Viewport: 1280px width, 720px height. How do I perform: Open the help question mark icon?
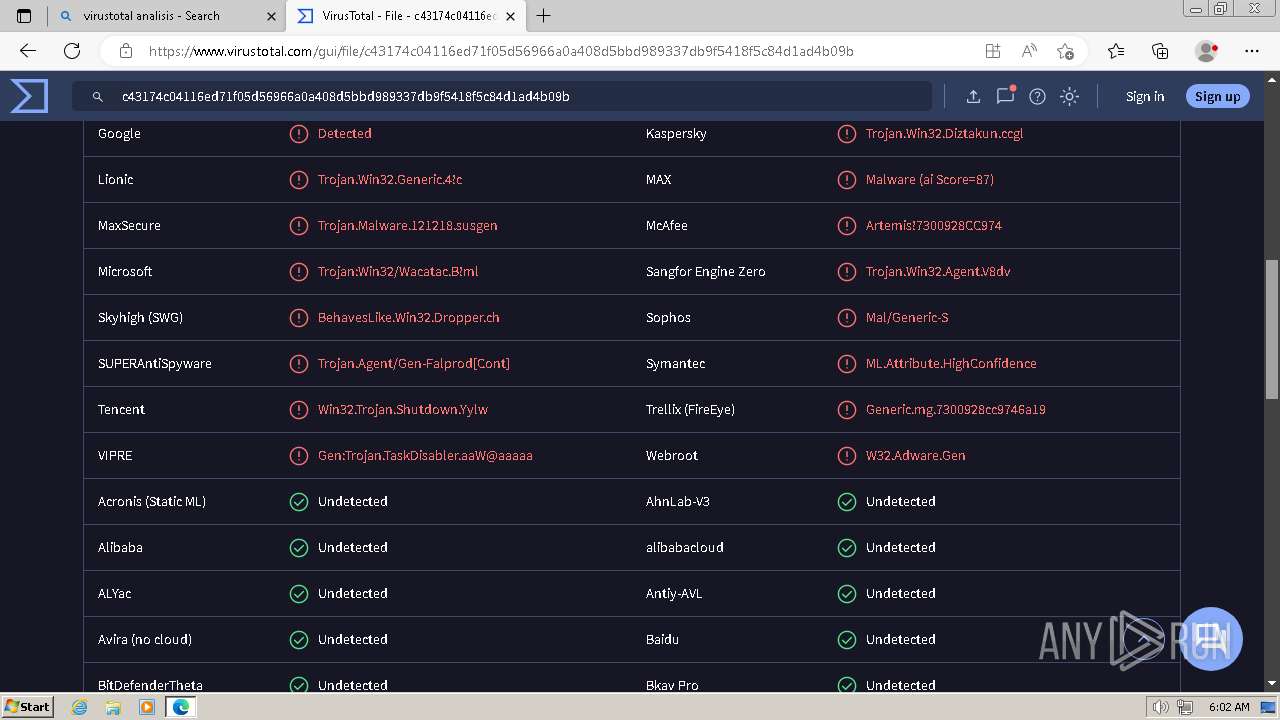(x=1037, y=97)
